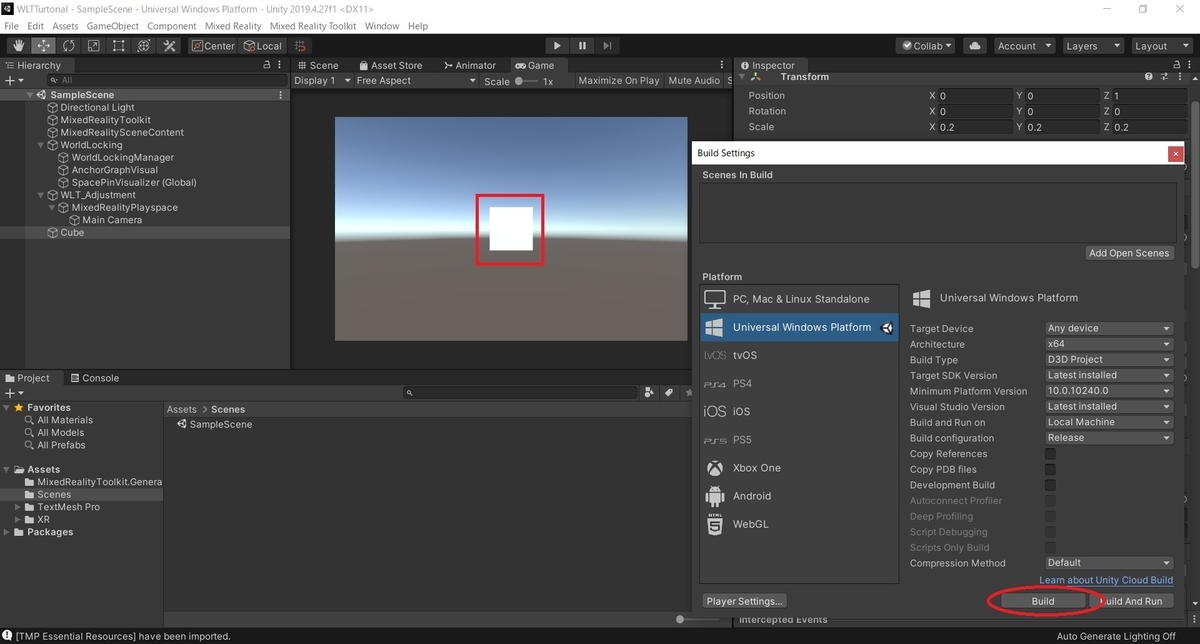The height and width of the screenshot is (644, 1200).
Task: Toggle Maximize On Play
Action: (x=619, y=80)
